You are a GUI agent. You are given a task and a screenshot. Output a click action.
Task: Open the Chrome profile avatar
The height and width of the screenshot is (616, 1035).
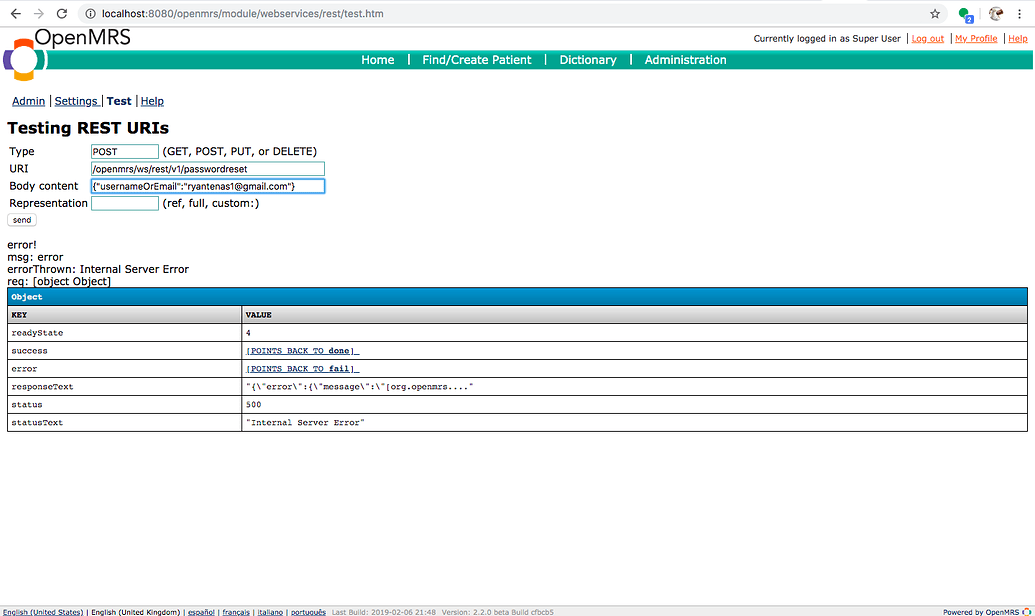pos(995,14)
